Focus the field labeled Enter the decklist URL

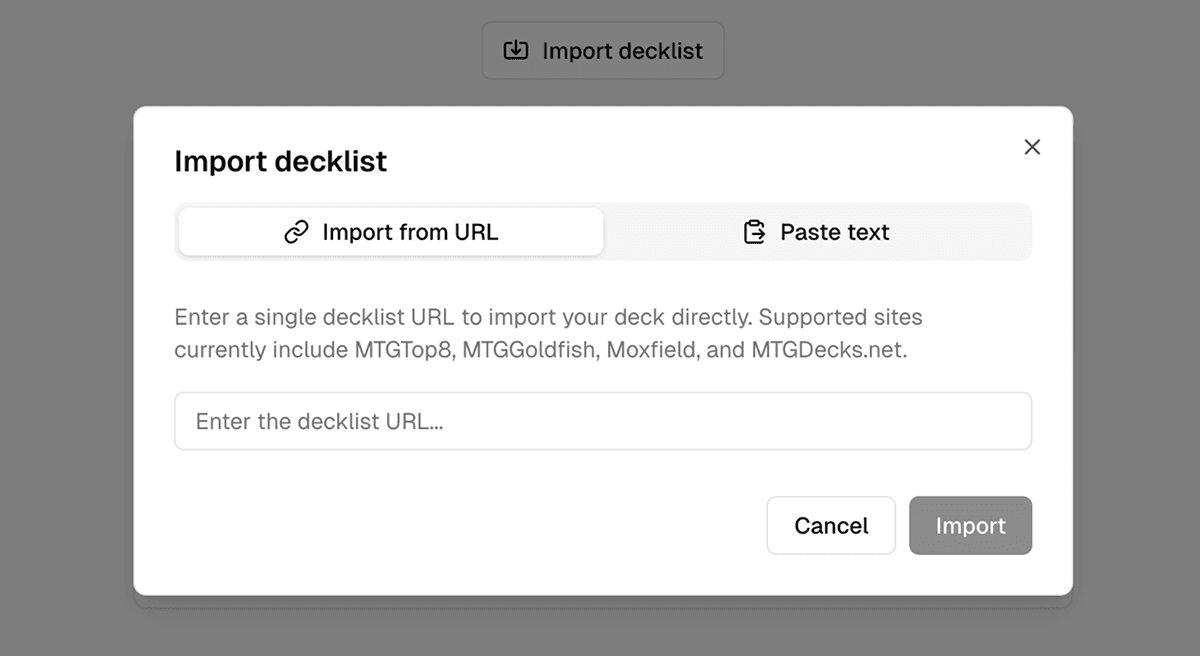602,421
